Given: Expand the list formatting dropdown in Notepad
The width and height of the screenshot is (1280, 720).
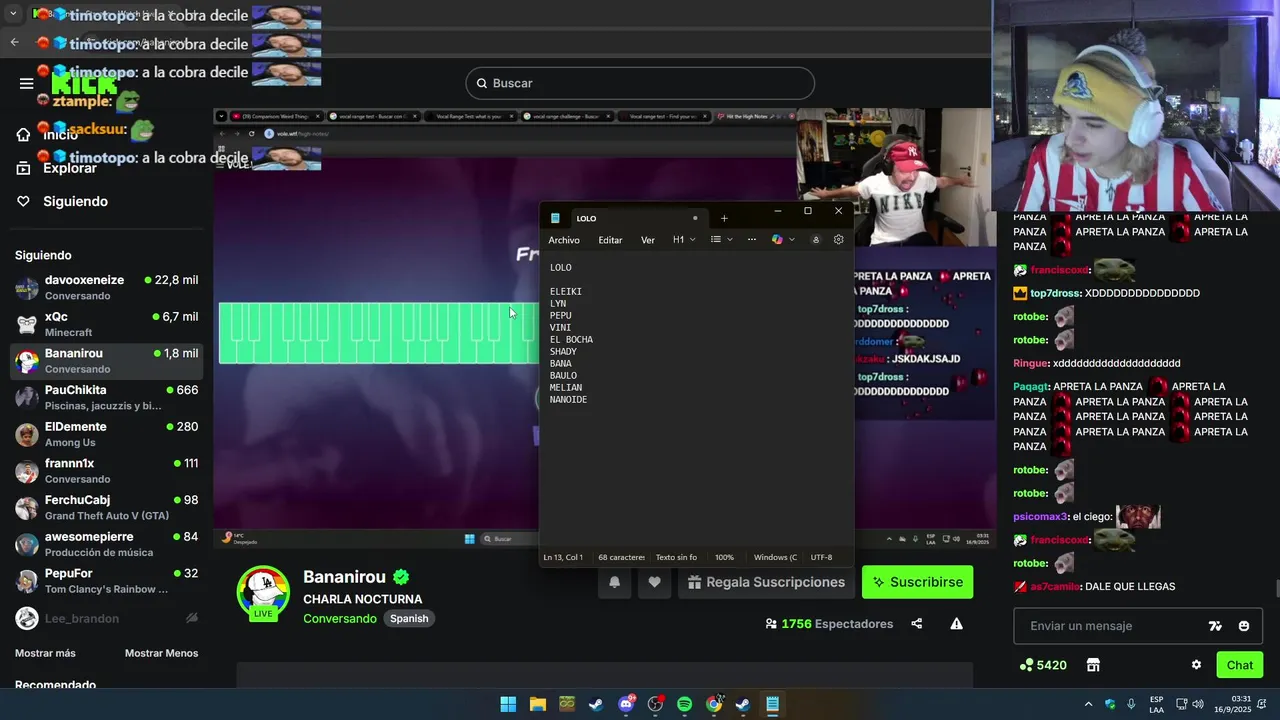Looking at the screenshot, I should pos(721,240).
